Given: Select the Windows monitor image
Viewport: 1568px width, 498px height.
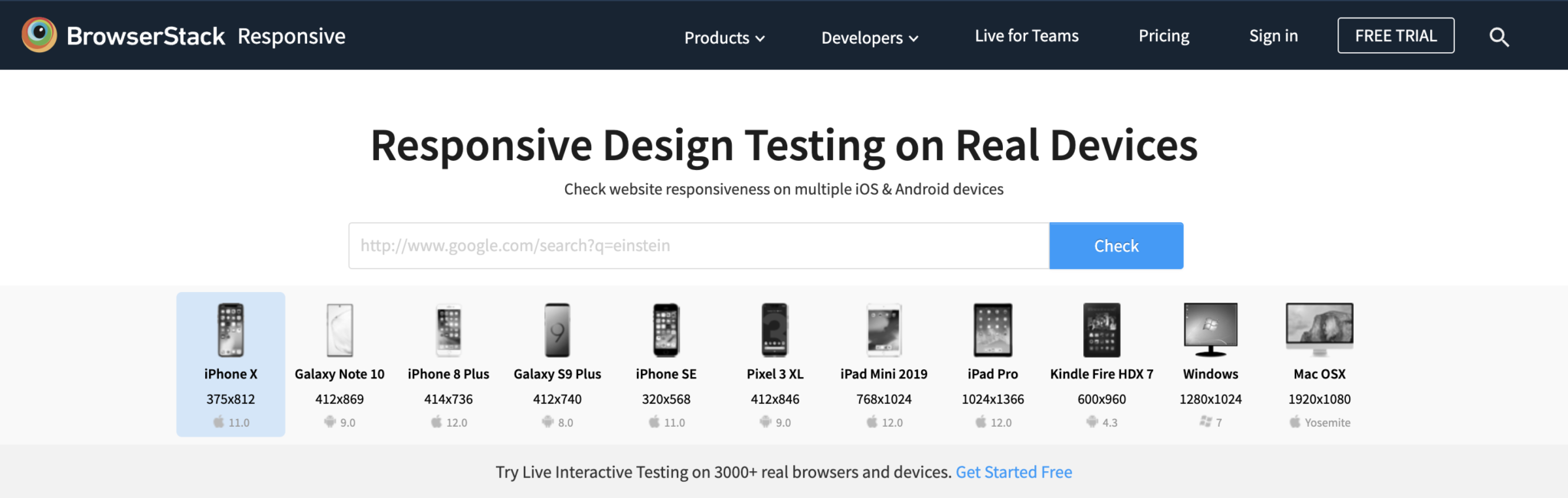Looking at the screenshot, I should click(x=1210, y=330).
